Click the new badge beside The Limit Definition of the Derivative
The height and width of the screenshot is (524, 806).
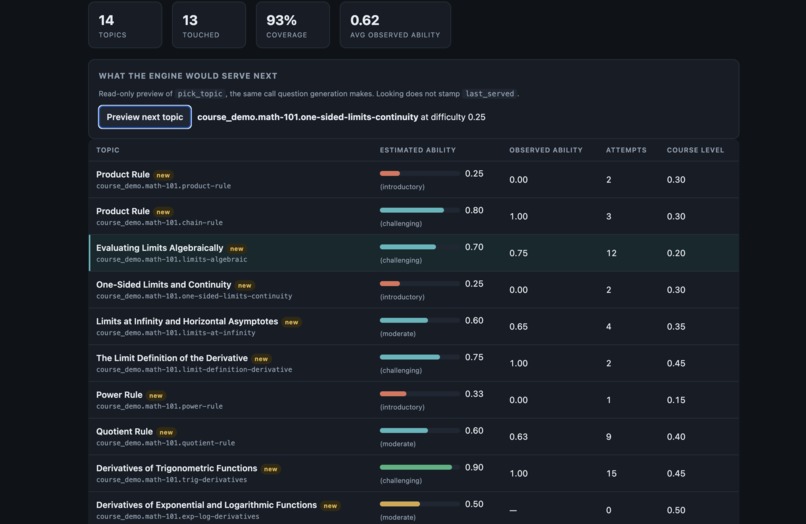coord(261,359)
